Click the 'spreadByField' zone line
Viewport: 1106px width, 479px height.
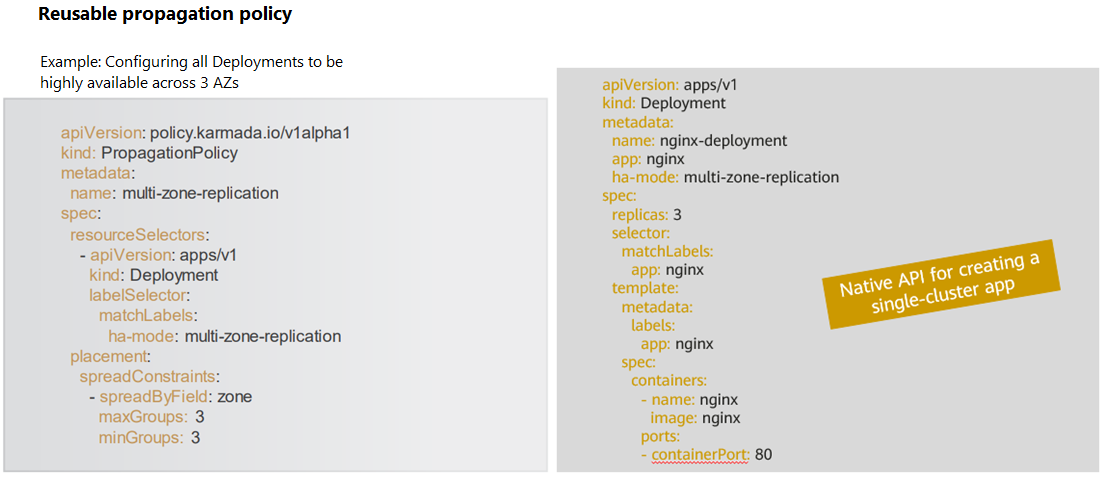[x=170, y=396]
